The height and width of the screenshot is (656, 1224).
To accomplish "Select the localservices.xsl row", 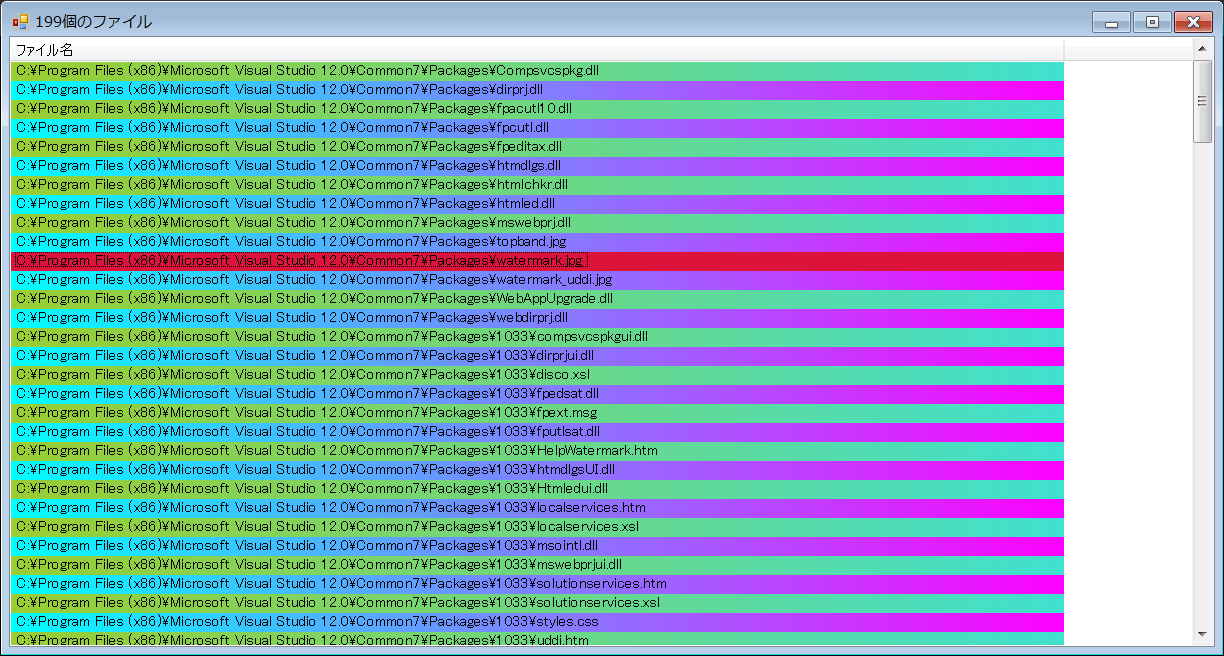I will tap(537, 527).
